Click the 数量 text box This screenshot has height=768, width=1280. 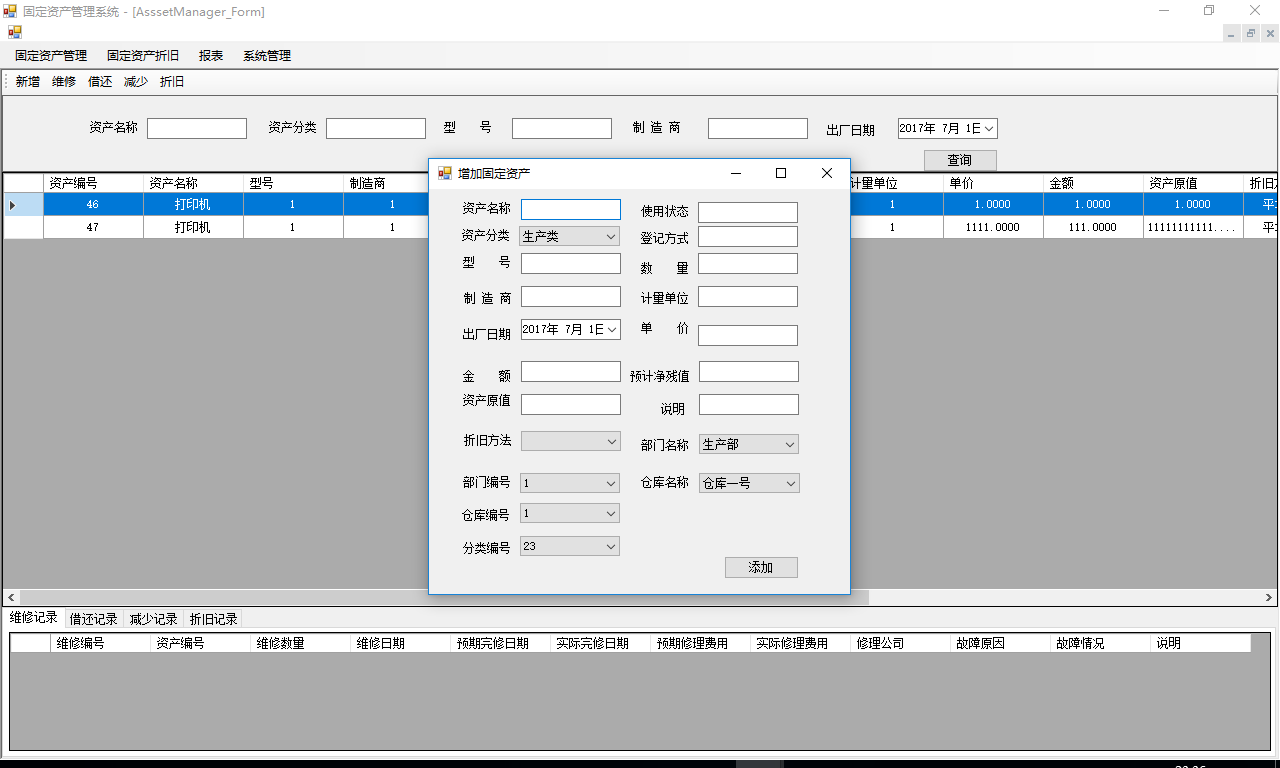point(748,263)
